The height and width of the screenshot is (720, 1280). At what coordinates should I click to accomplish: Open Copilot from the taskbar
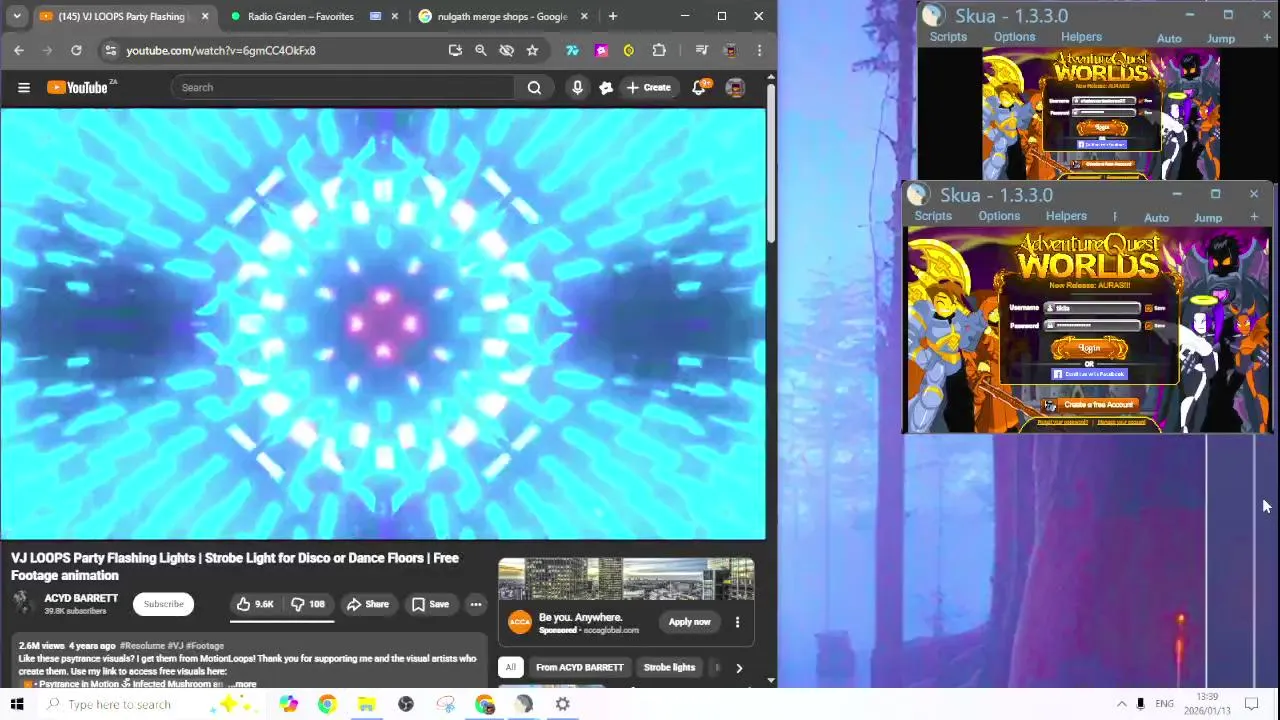tap(288, 704)
